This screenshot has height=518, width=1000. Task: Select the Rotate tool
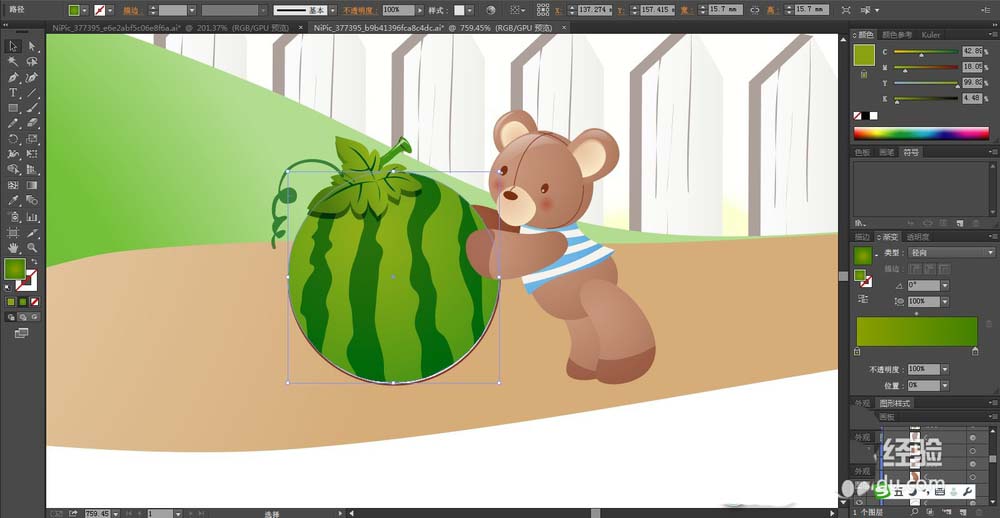click(13, 139)
